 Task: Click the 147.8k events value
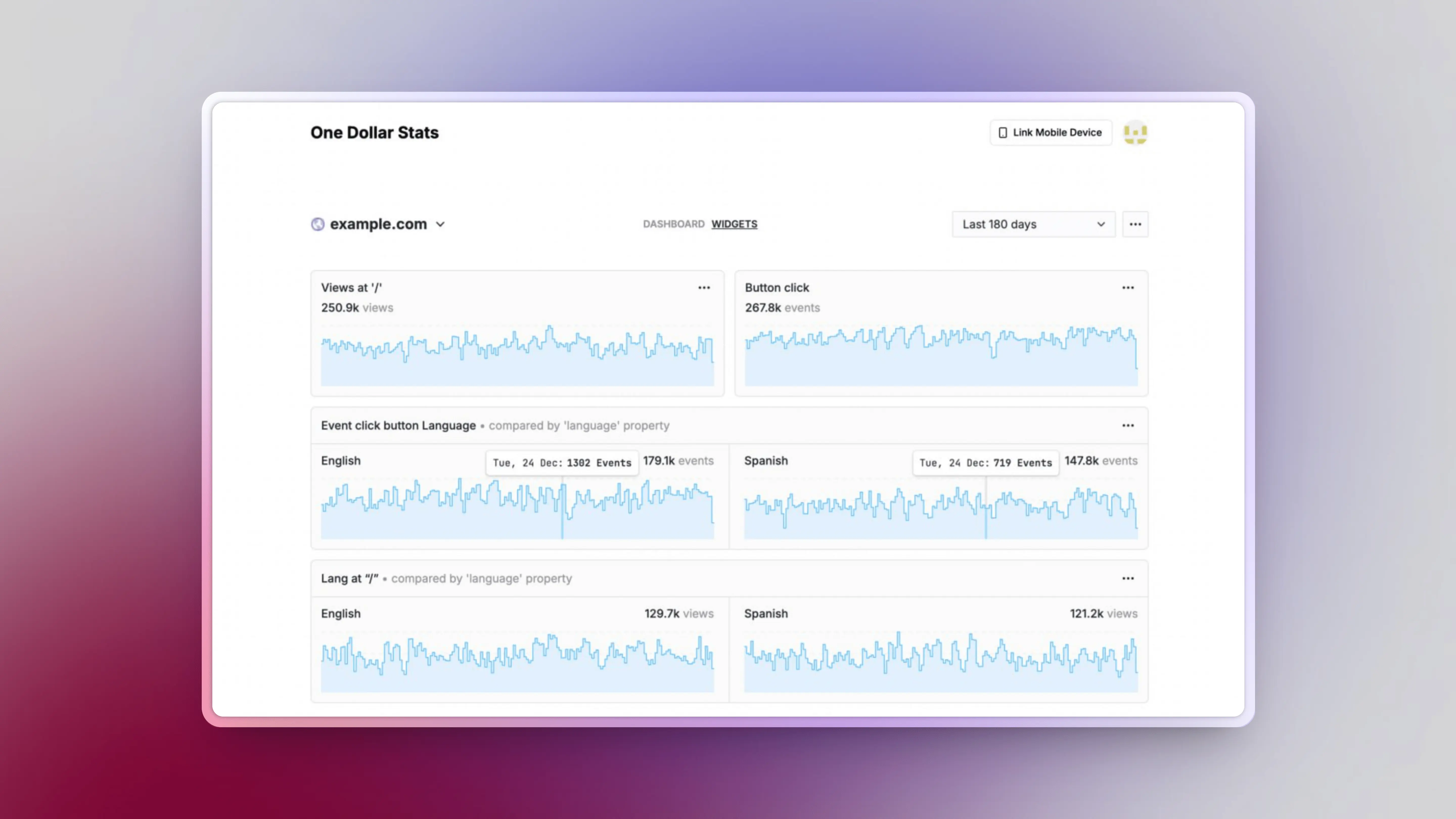[1101, 461]
